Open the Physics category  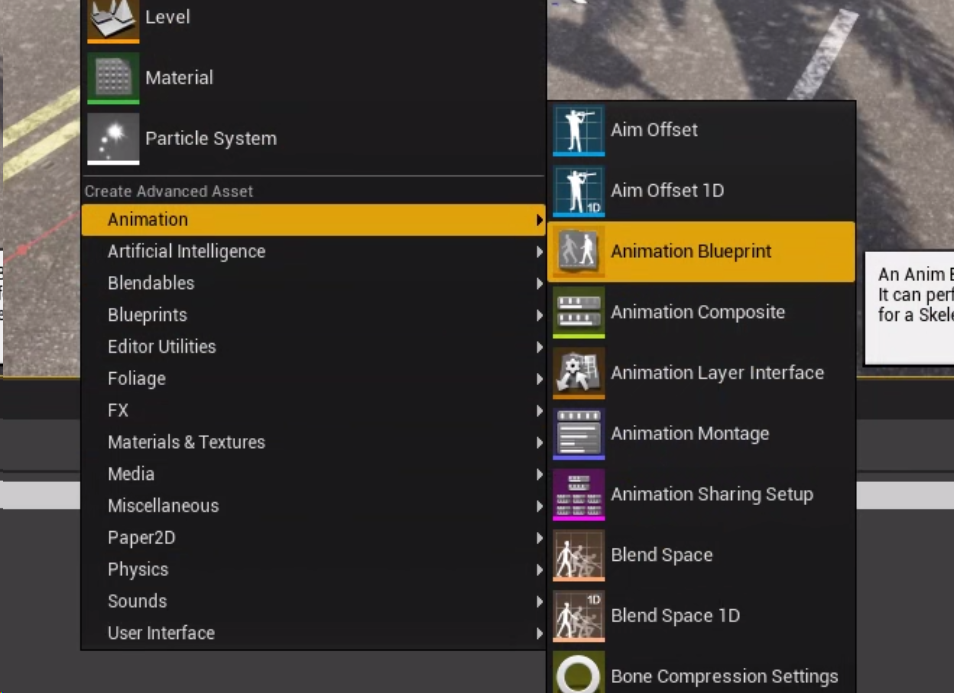(x=138, y=570)
